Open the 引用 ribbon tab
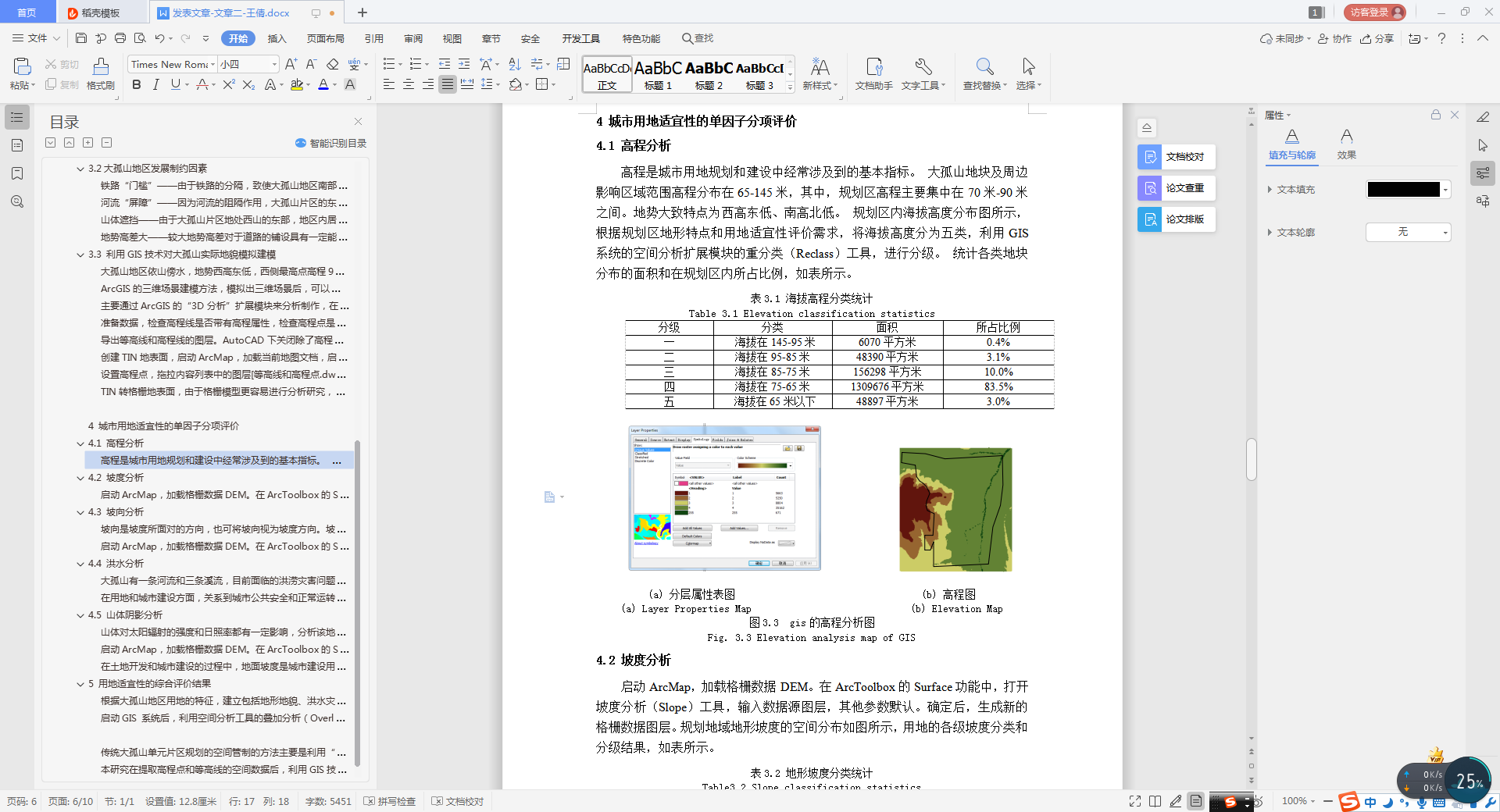 pyautogui.click(x=373, y=38)
